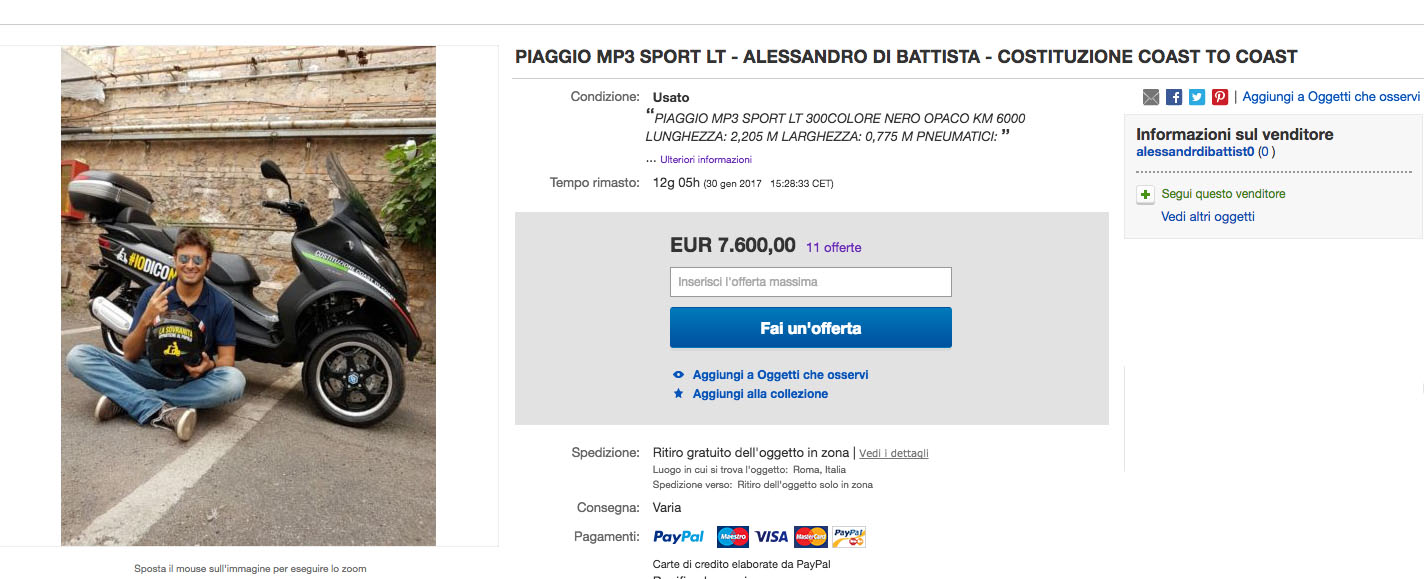Click top-right 'Aggiungi a Oggetti che osservi'

pos(1331,97)
